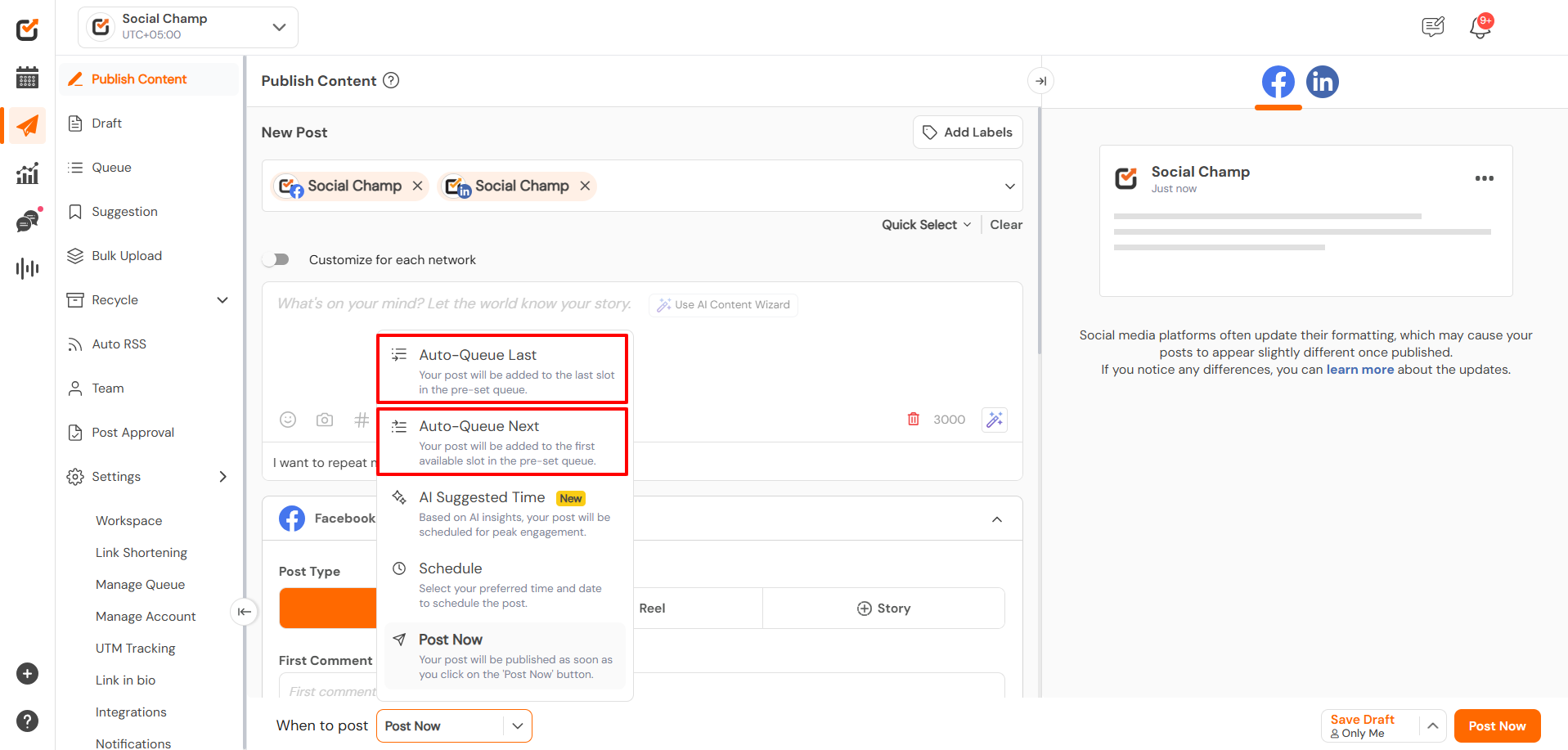Open the When to post dropdown

coord(454,726)
